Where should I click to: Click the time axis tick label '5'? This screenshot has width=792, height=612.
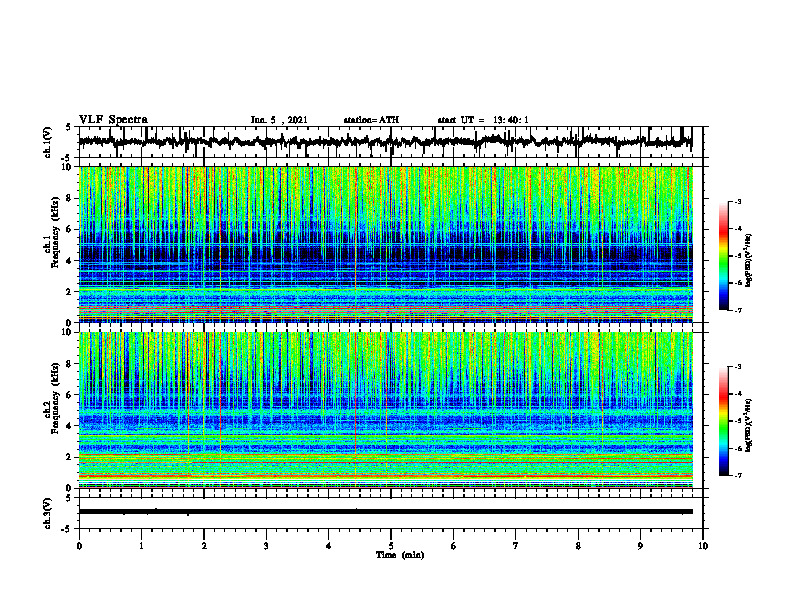391,546
